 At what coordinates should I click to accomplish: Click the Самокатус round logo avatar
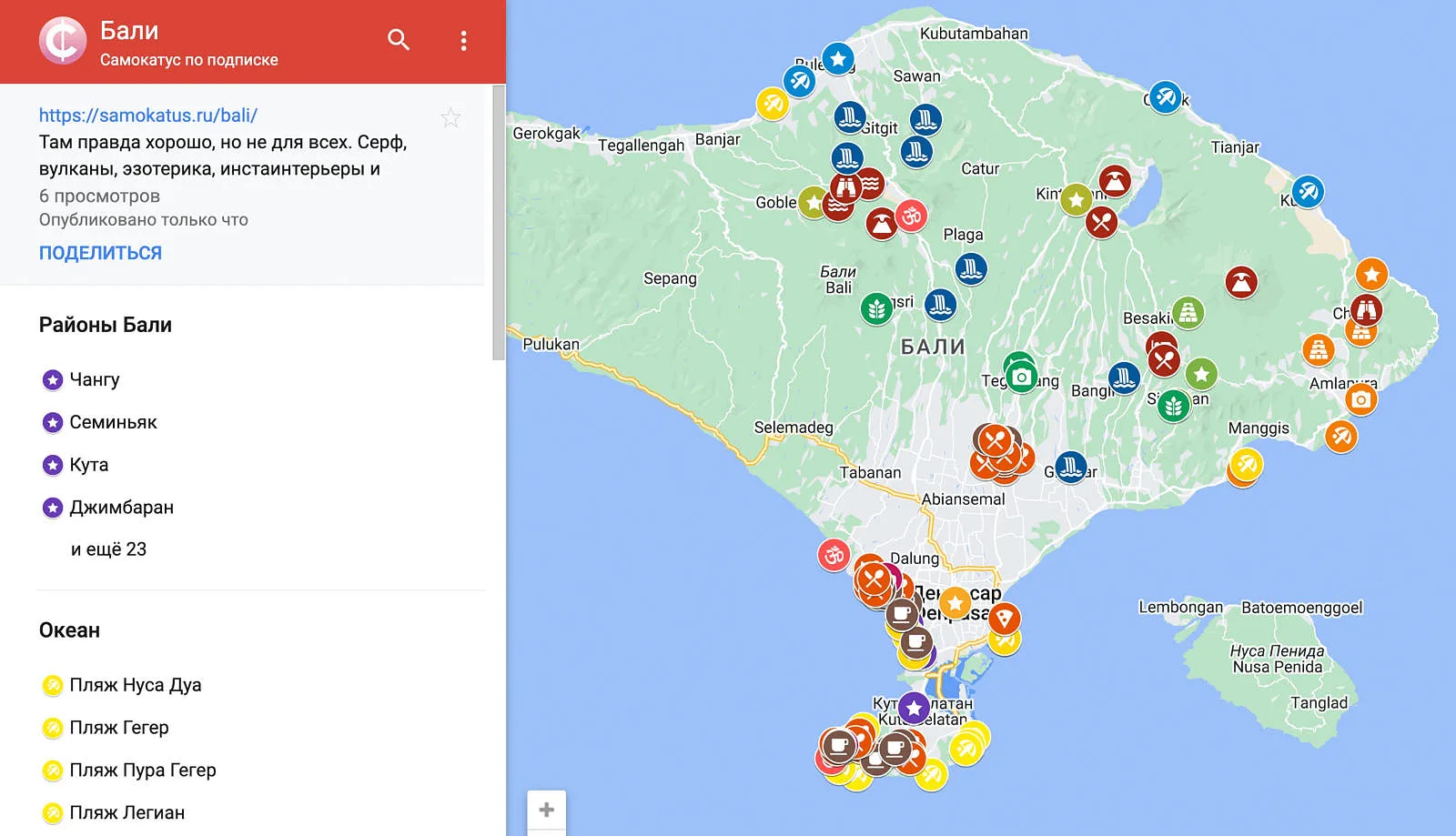pyautogui.click(x=63, y=41)
